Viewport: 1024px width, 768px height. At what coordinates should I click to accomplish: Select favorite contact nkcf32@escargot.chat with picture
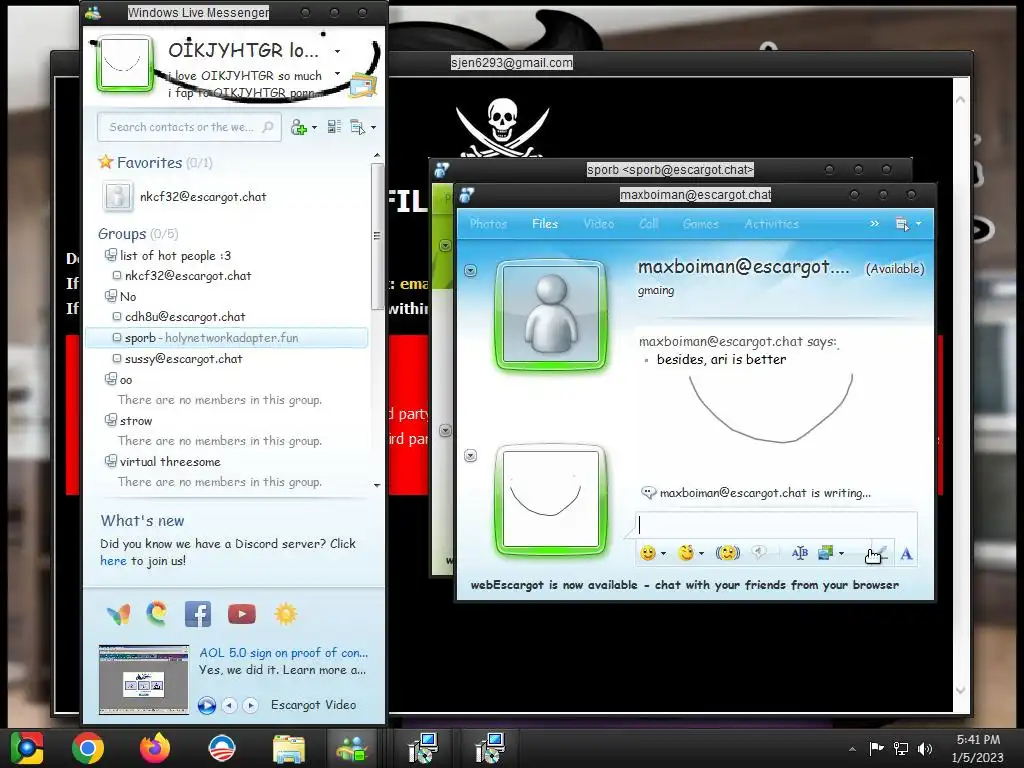185,197
